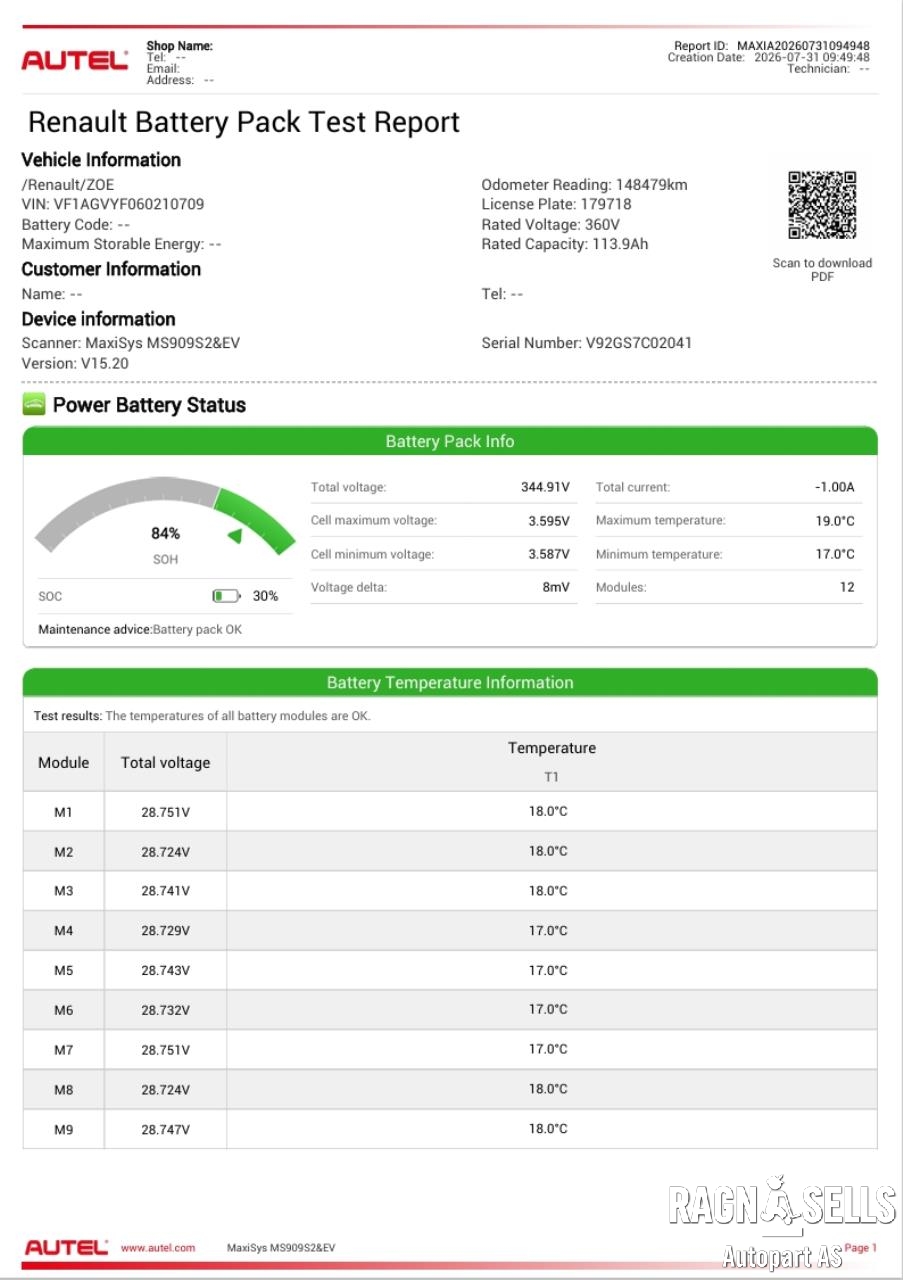
Task: Click the Creation Date 2026-07-31 09:49:48
Action: tap(769, 58)
